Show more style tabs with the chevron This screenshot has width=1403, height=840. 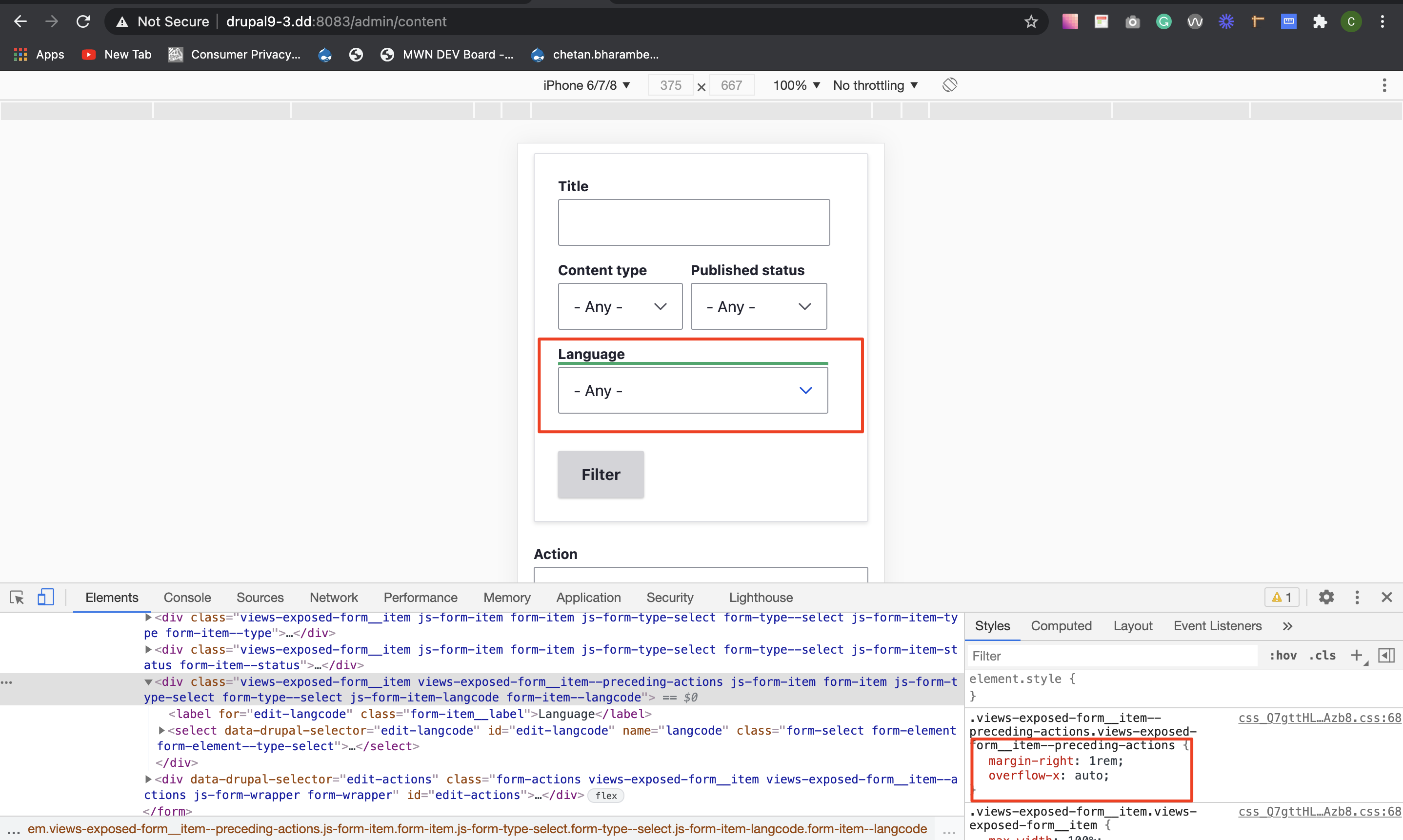pyautogui.click(x=1287, y=625)
